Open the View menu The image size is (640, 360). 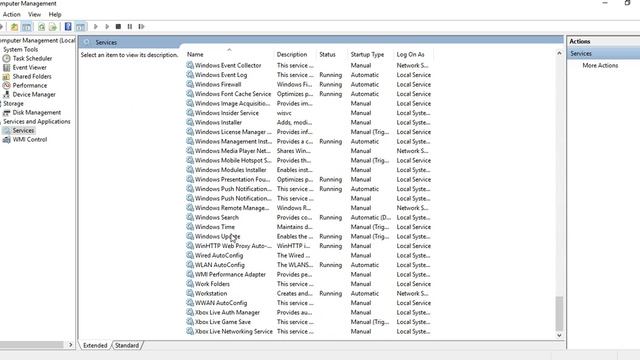tap(34, 14)
